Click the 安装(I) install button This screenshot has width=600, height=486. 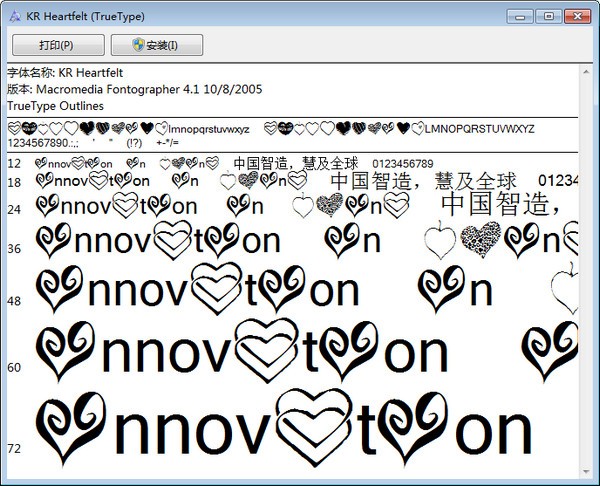click(x=157, y=45)
